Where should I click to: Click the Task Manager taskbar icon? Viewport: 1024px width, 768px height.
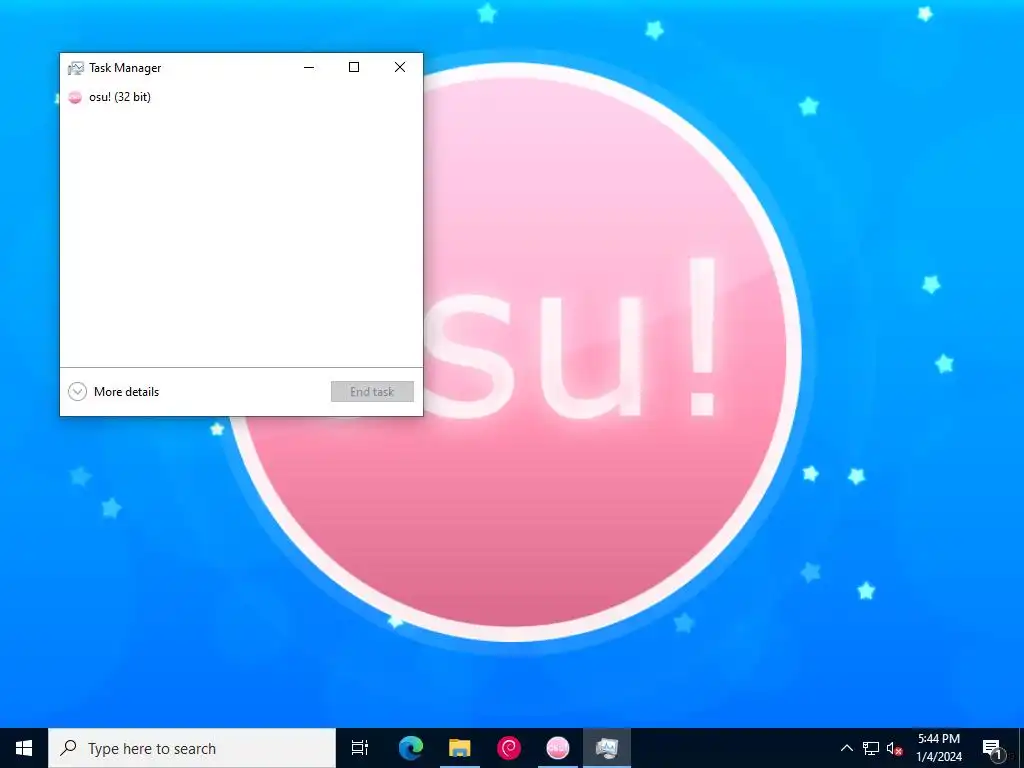(607, 748)
